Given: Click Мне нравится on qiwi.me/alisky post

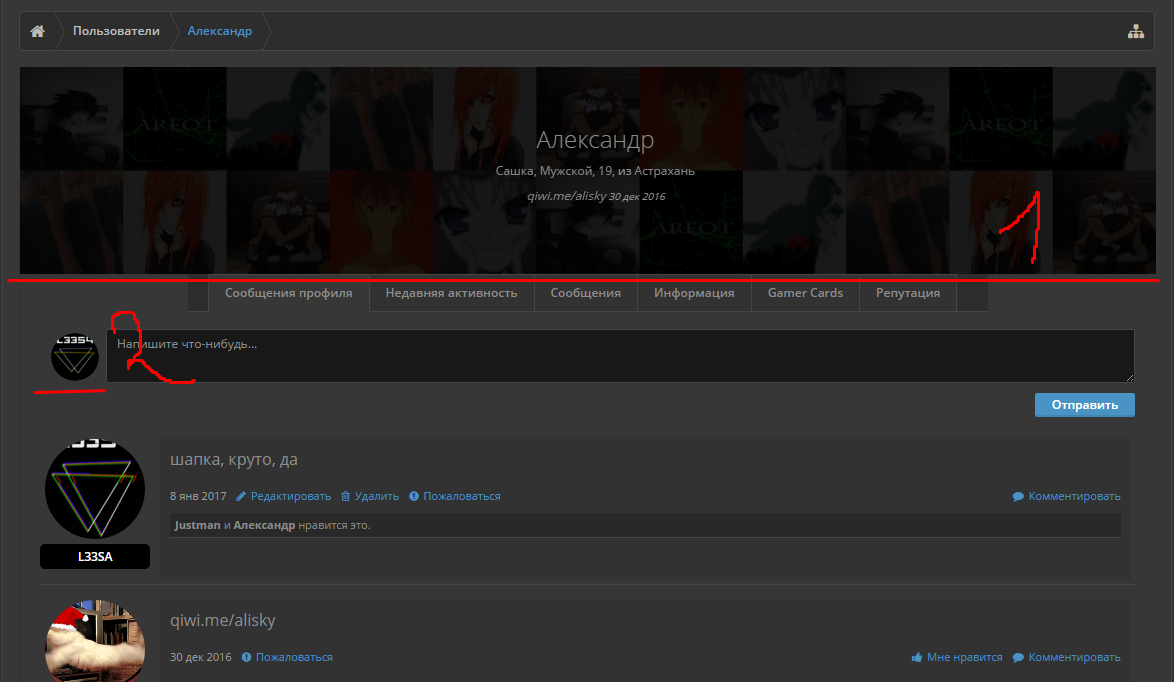Looking at the screenshot, I should (x=964, y=657).
